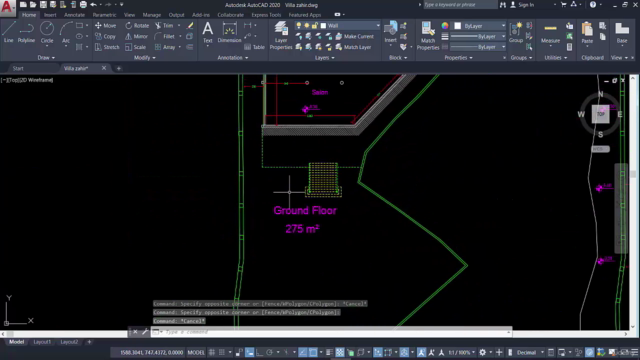Click the Measure utility
The image size is (640, 360).
550,33
